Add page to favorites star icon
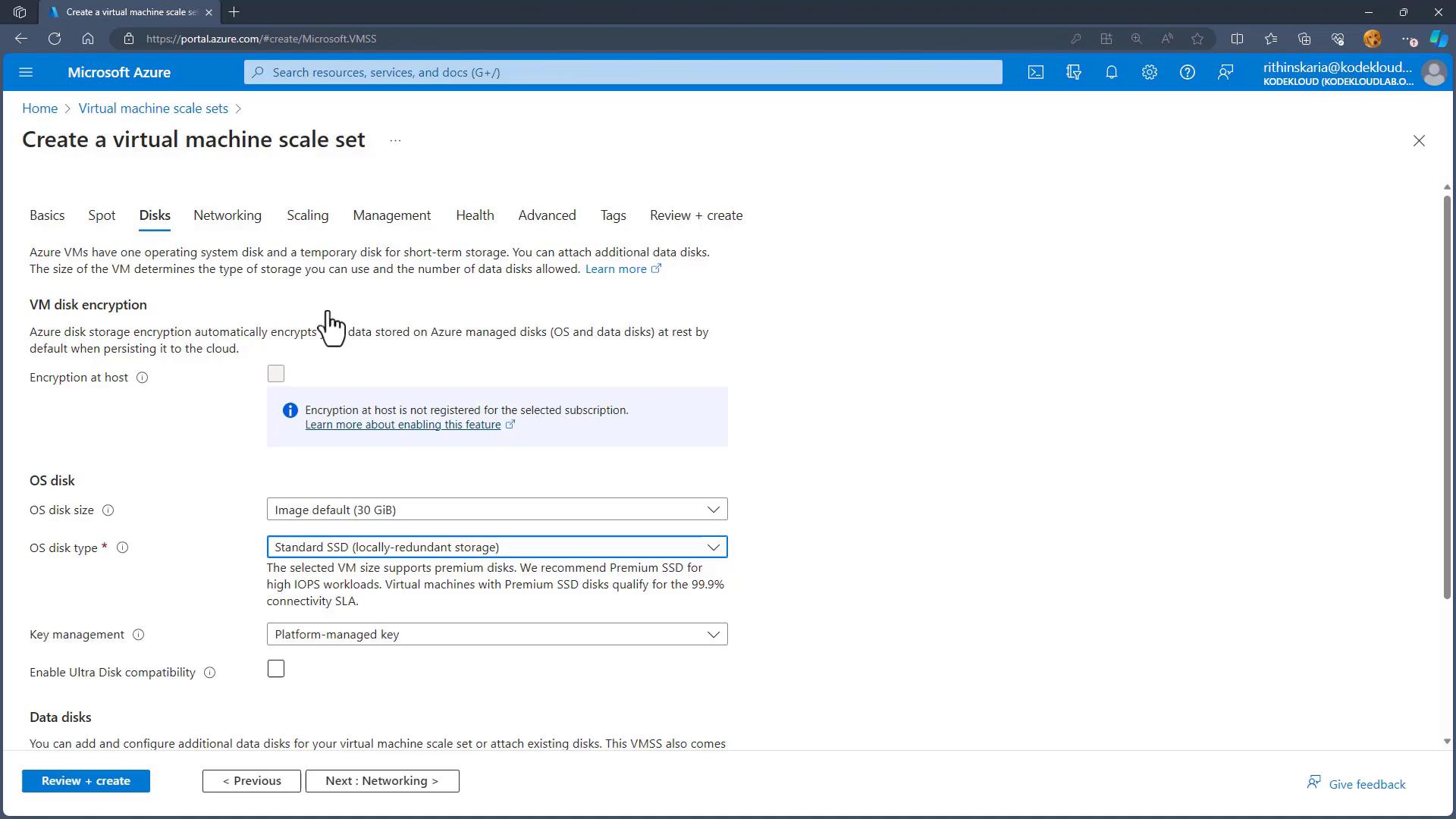The image size is (1456, 819). click(1197, 39)
